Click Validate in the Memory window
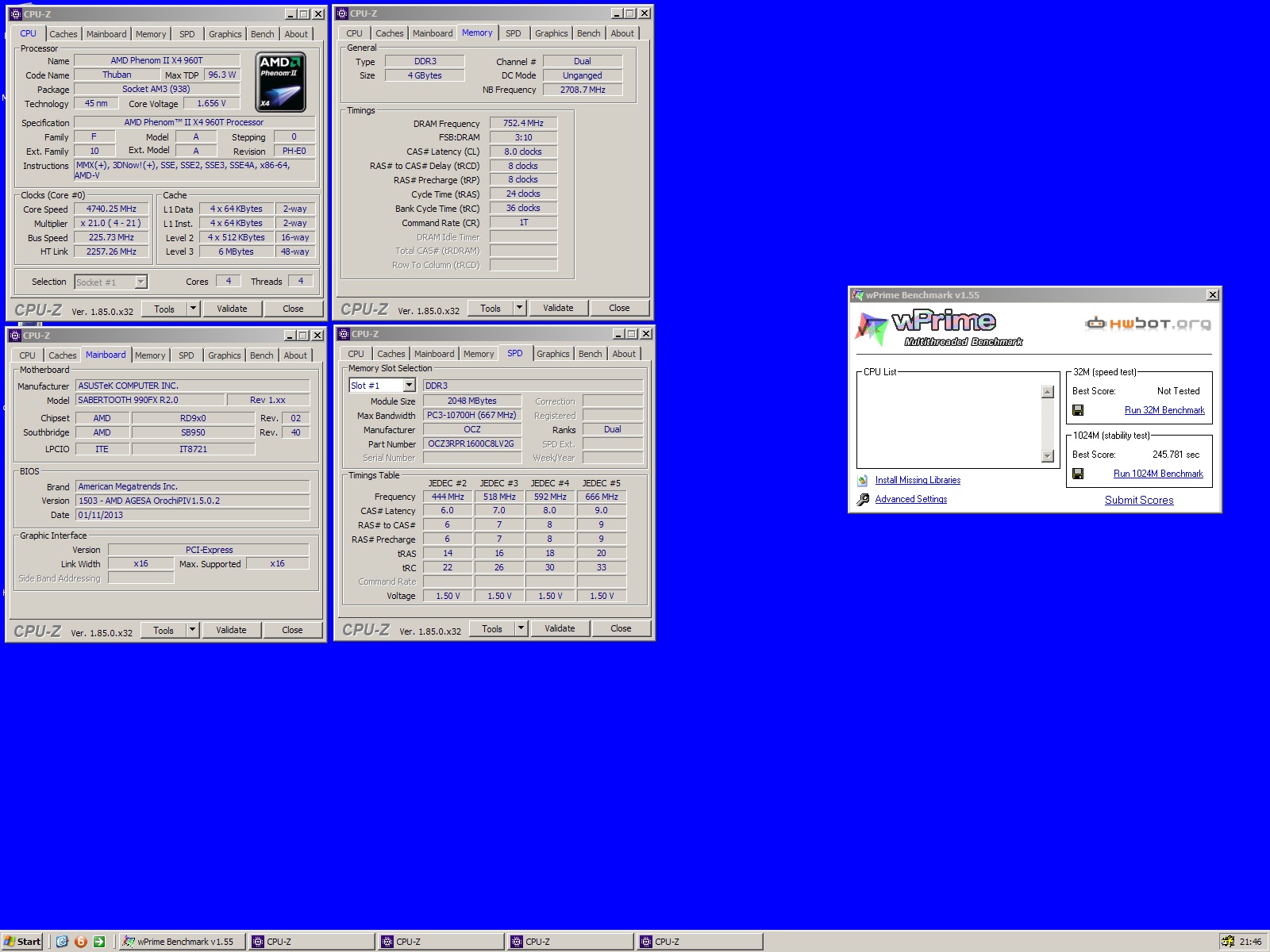The height and width of the screenshot is (952, 1270). tap(558, 308)
